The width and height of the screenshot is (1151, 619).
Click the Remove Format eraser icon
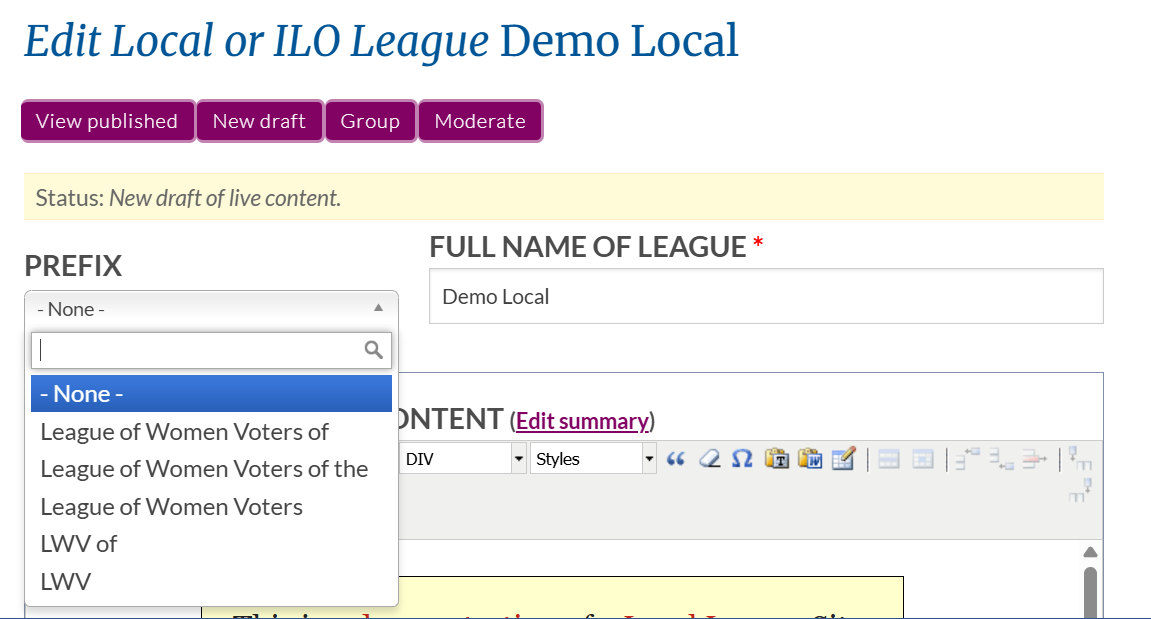coord(710,457)
